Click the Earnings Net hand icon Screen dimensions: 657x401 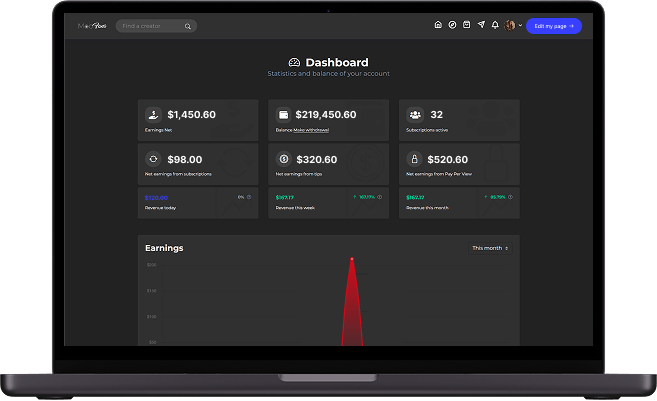pyautogui.click(x=153, y=114)
